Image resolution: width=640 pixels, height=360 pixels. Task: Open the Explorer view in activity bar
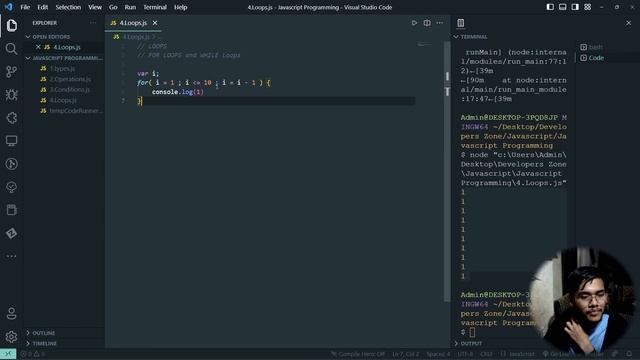11,25
